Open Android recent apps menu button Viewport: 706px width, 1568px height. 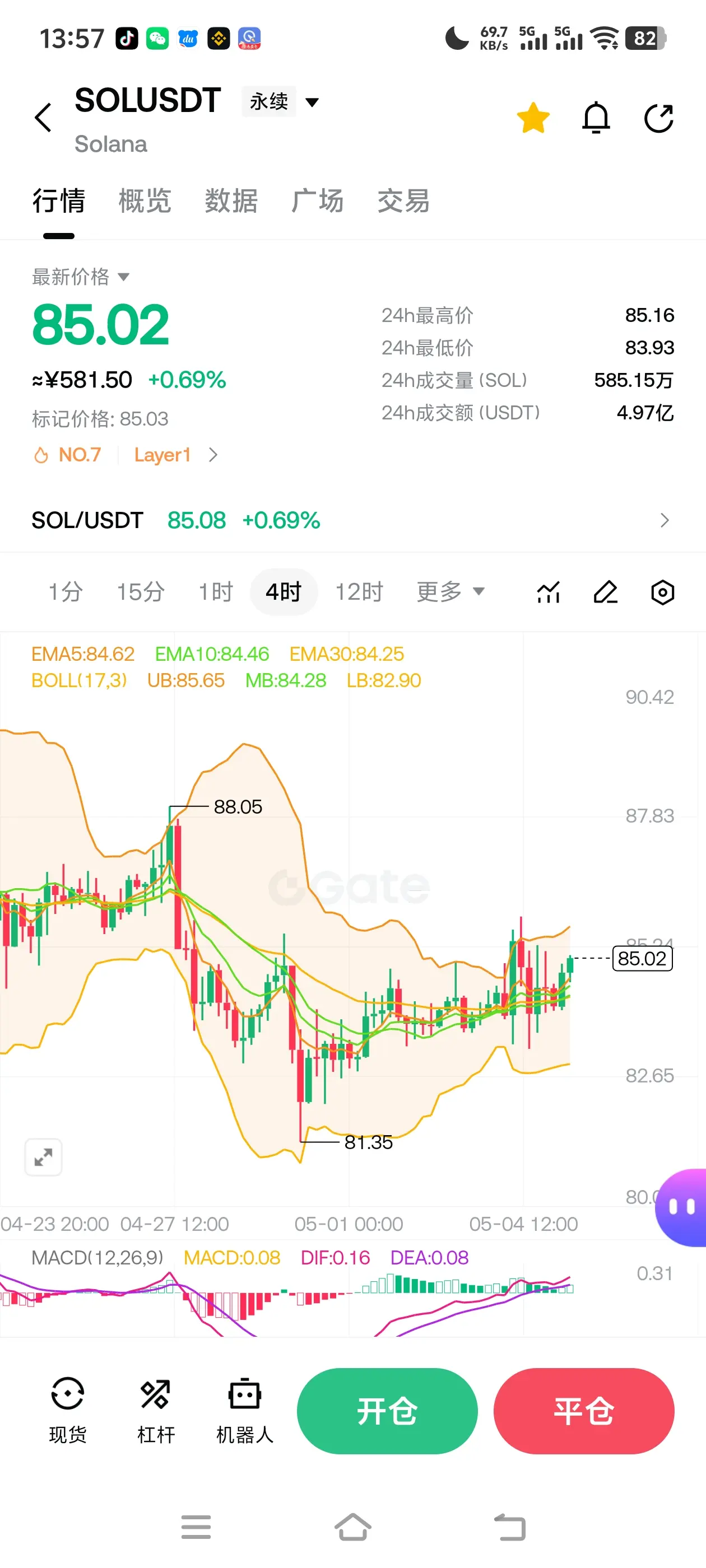[x=196, y=1527]
